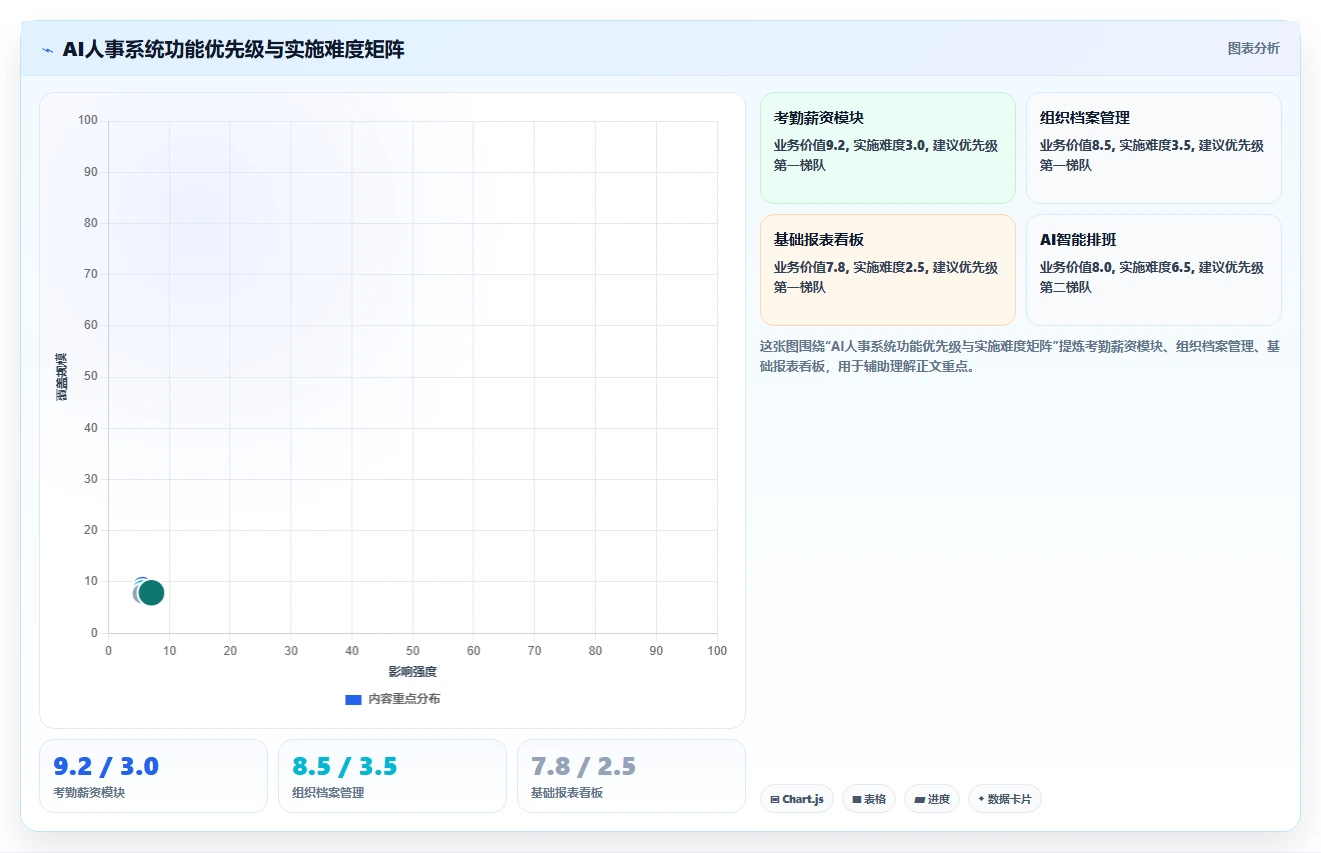Click the summary paragraph starting 这张图围绕

1020,356
